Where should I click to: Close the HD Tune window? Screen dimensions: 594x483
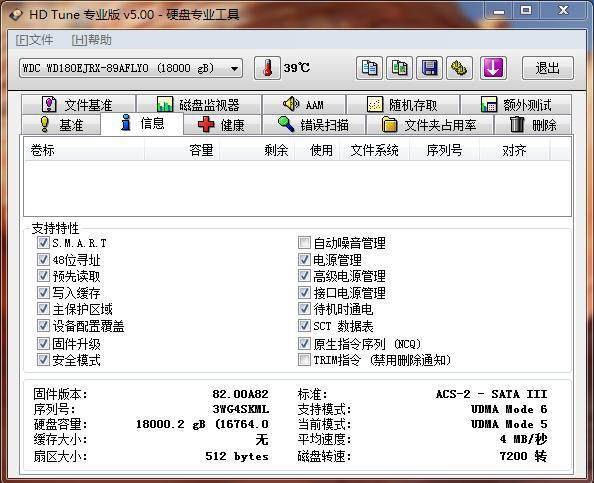click(x=563, y=10)
